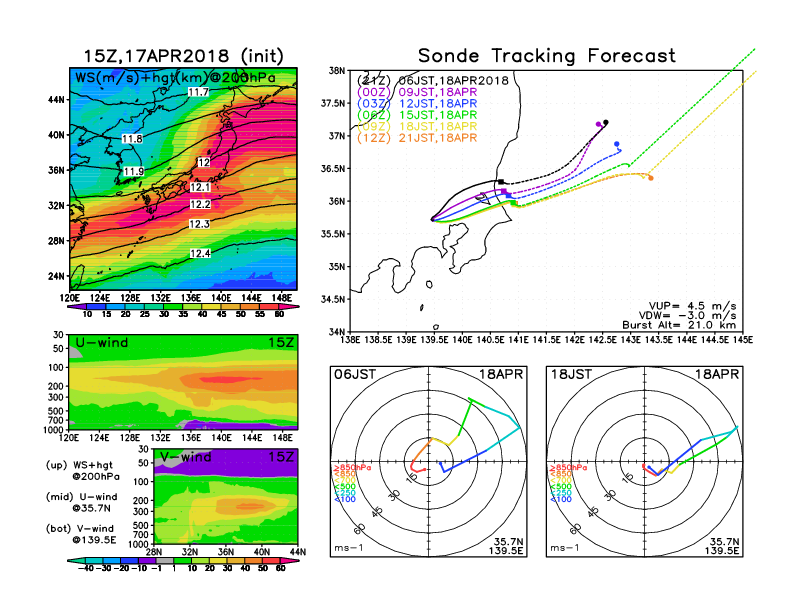Click the "Burst Alt= 21.0 km" value
792x612 pixels.
pos(679,325)
